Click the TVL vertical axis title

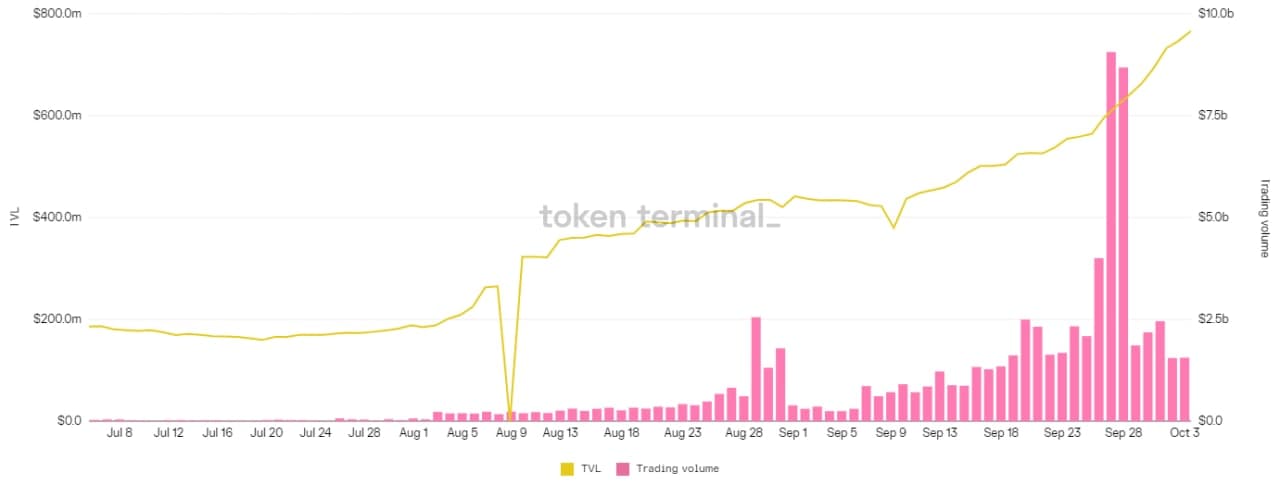pyautogui.click(x=14, y=217)
